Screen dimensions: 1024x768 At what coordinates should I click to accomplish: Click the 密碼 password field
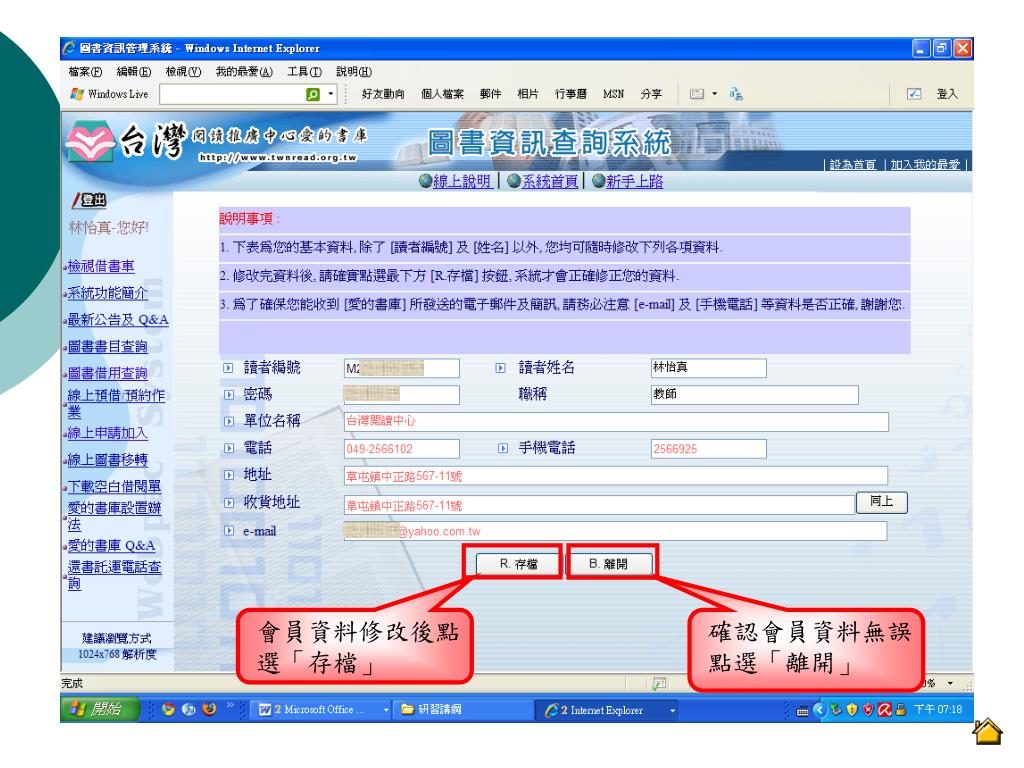pyautogui.click(x=402, y=394)
